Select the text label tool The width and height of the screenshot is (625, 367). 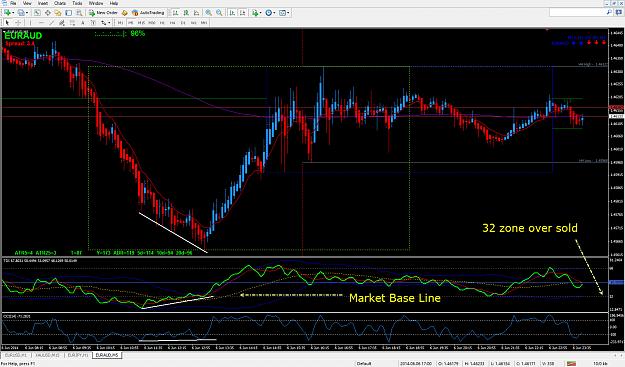(x=93, y=23)
